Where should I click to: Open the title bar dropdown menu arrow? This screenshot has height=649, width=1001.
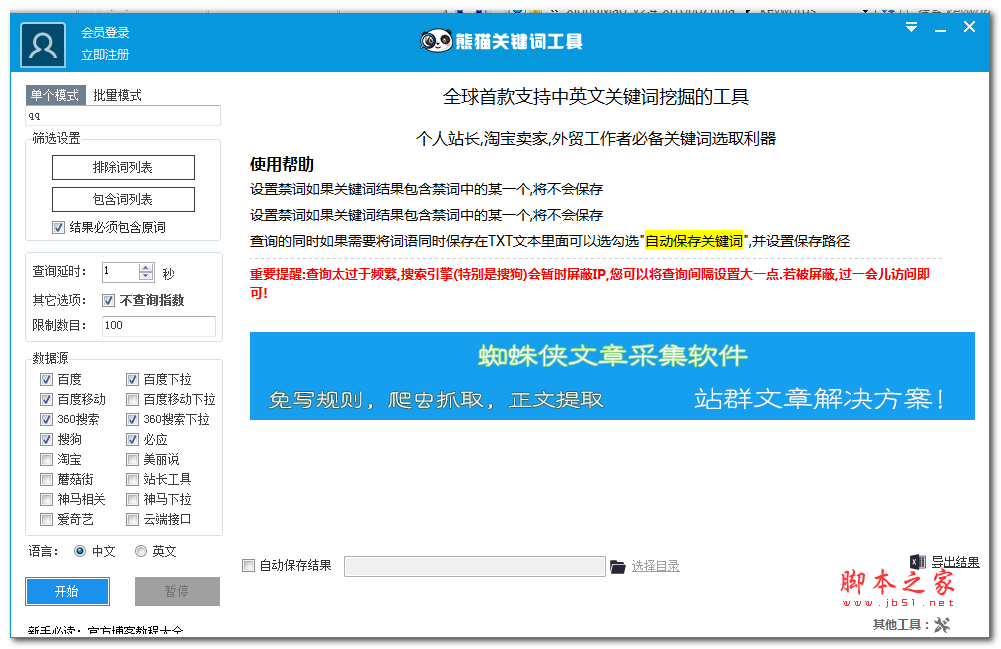911,27
